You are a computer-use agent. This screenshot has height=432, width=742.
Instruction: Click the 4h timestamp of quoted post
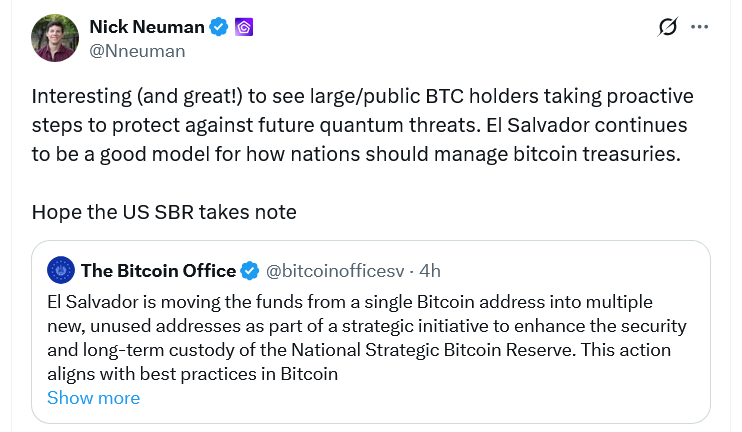pos(430,270)
